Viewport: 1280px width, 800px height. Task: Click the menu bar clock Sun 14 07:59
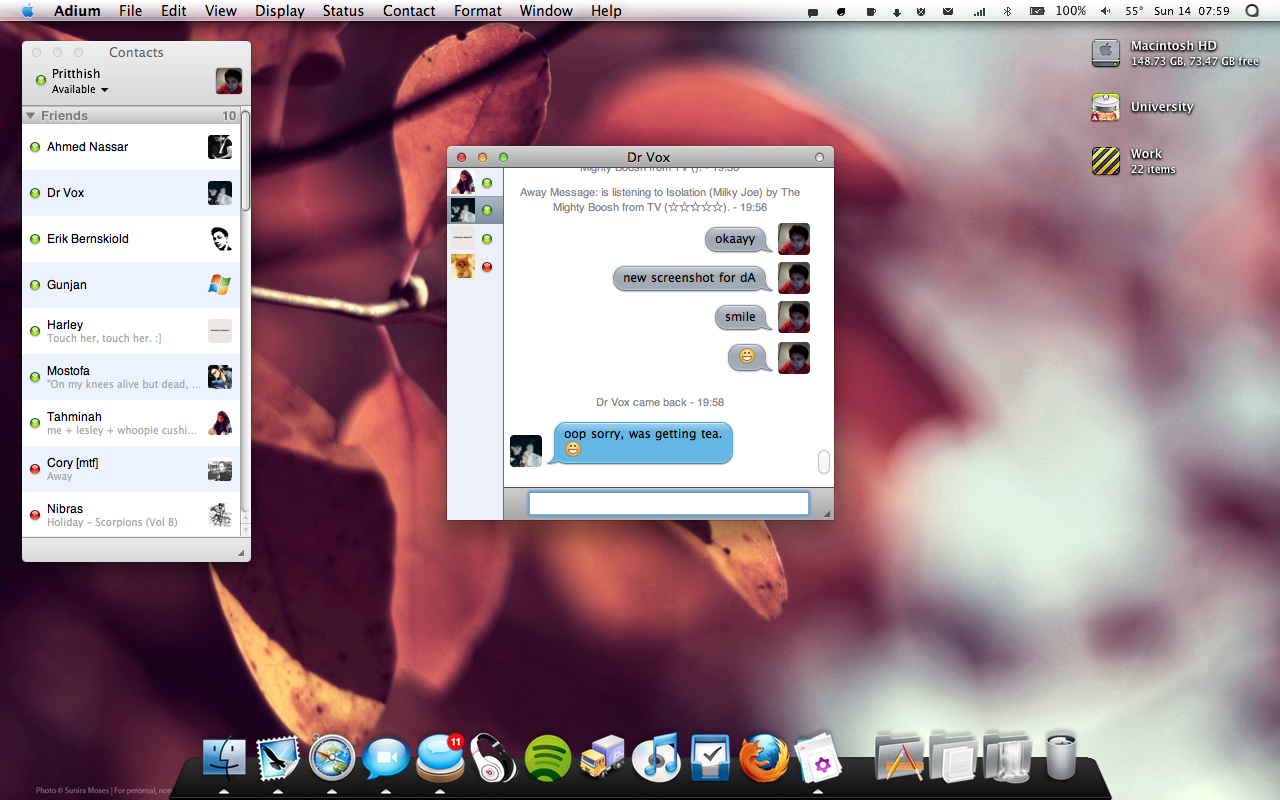click(1192, 11)
